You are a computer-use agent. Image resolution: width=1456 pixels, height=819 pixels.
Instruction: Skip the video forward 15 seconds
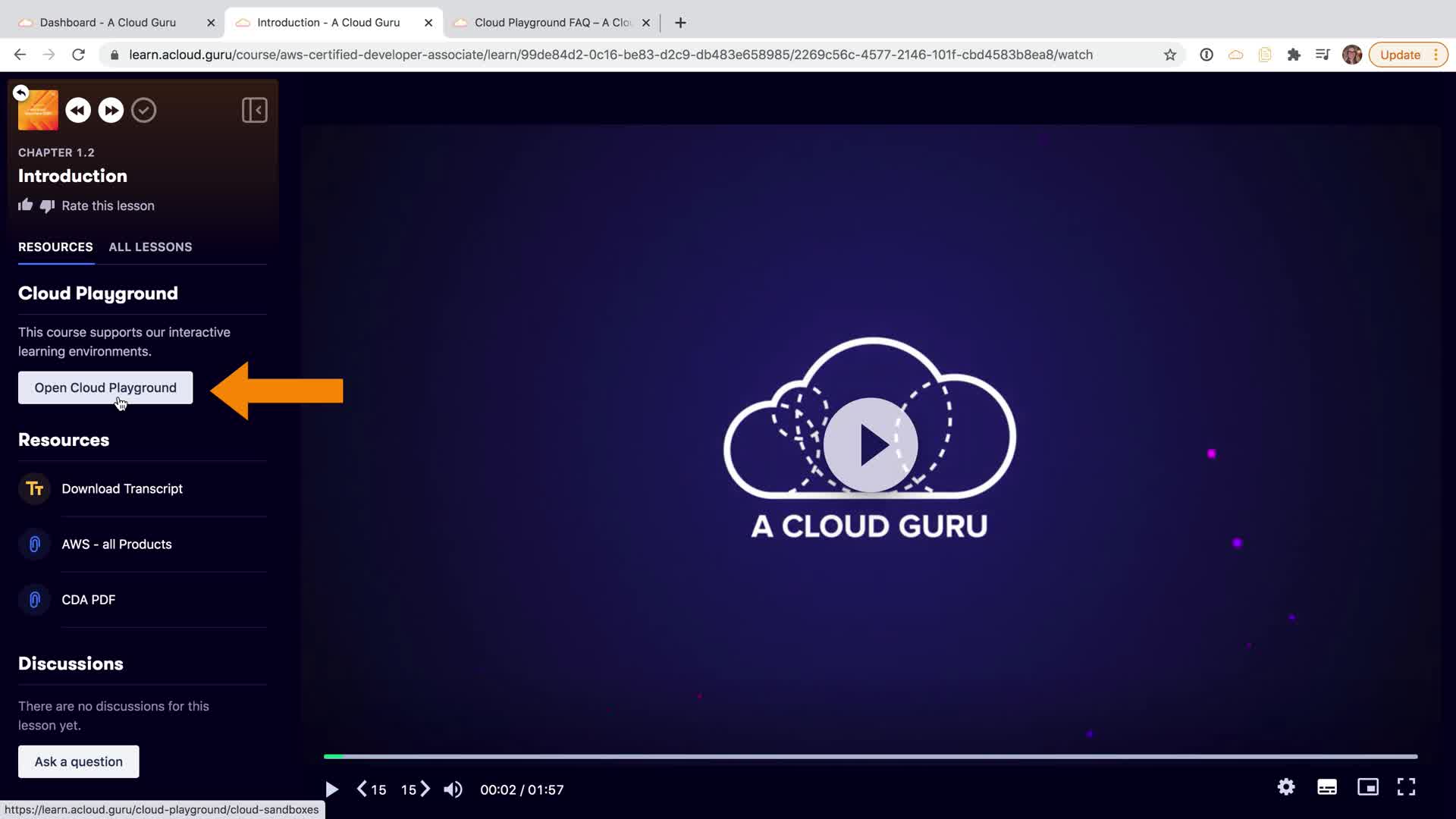[416, 789]
